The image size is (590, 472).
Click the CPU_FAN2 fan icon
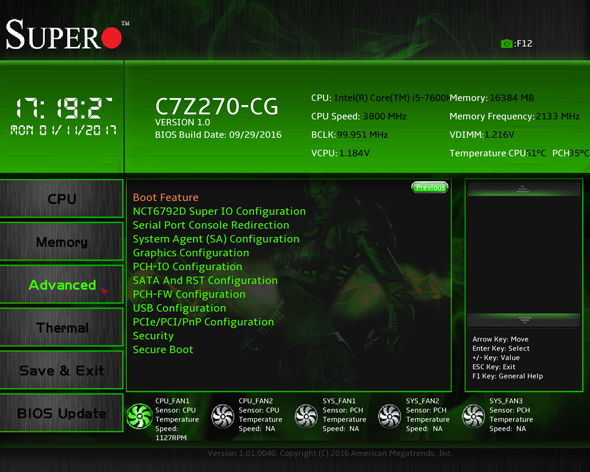click(x=222, y=416)
